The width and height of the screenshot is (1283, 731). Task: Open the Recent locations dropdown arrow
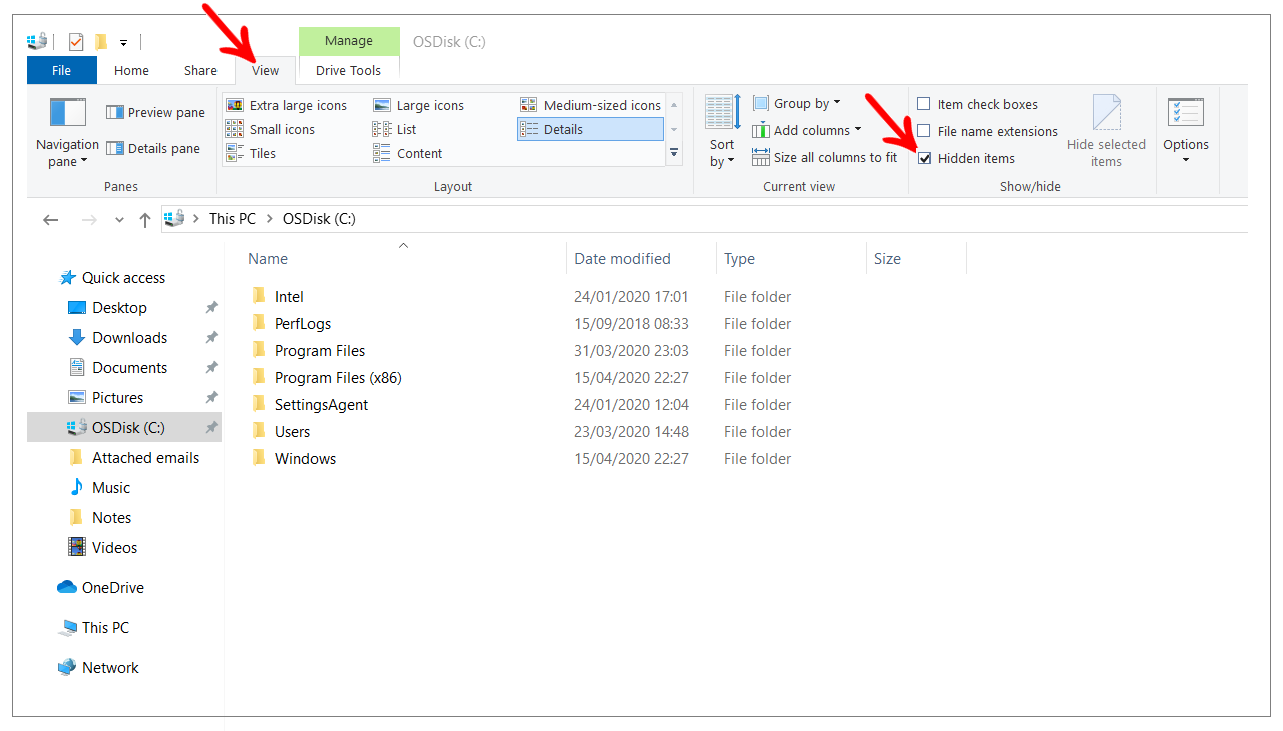pyautogui.click(x=120, y=220)
